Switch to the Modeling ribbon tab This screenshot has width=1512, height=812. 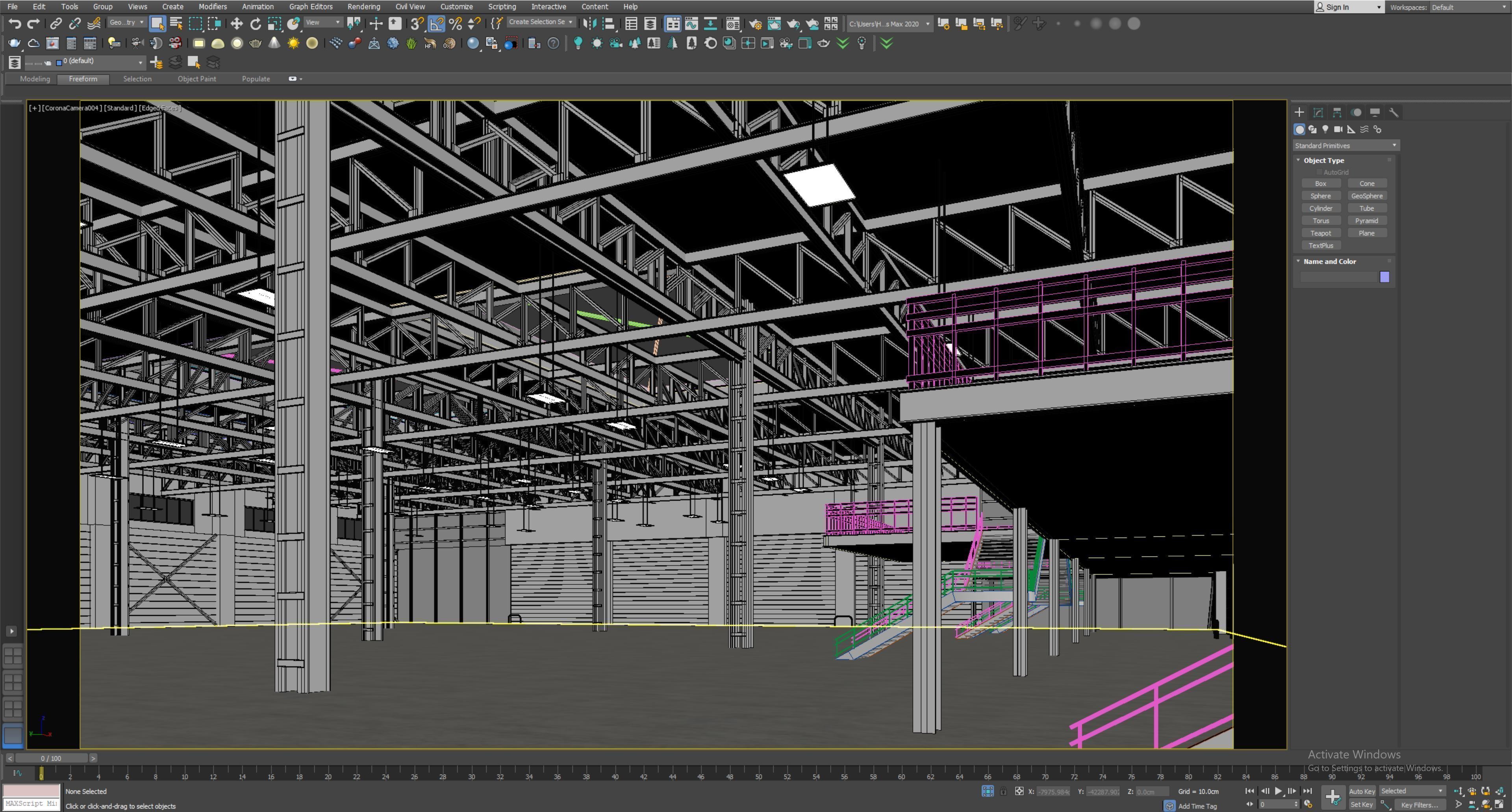coord(35,79)
